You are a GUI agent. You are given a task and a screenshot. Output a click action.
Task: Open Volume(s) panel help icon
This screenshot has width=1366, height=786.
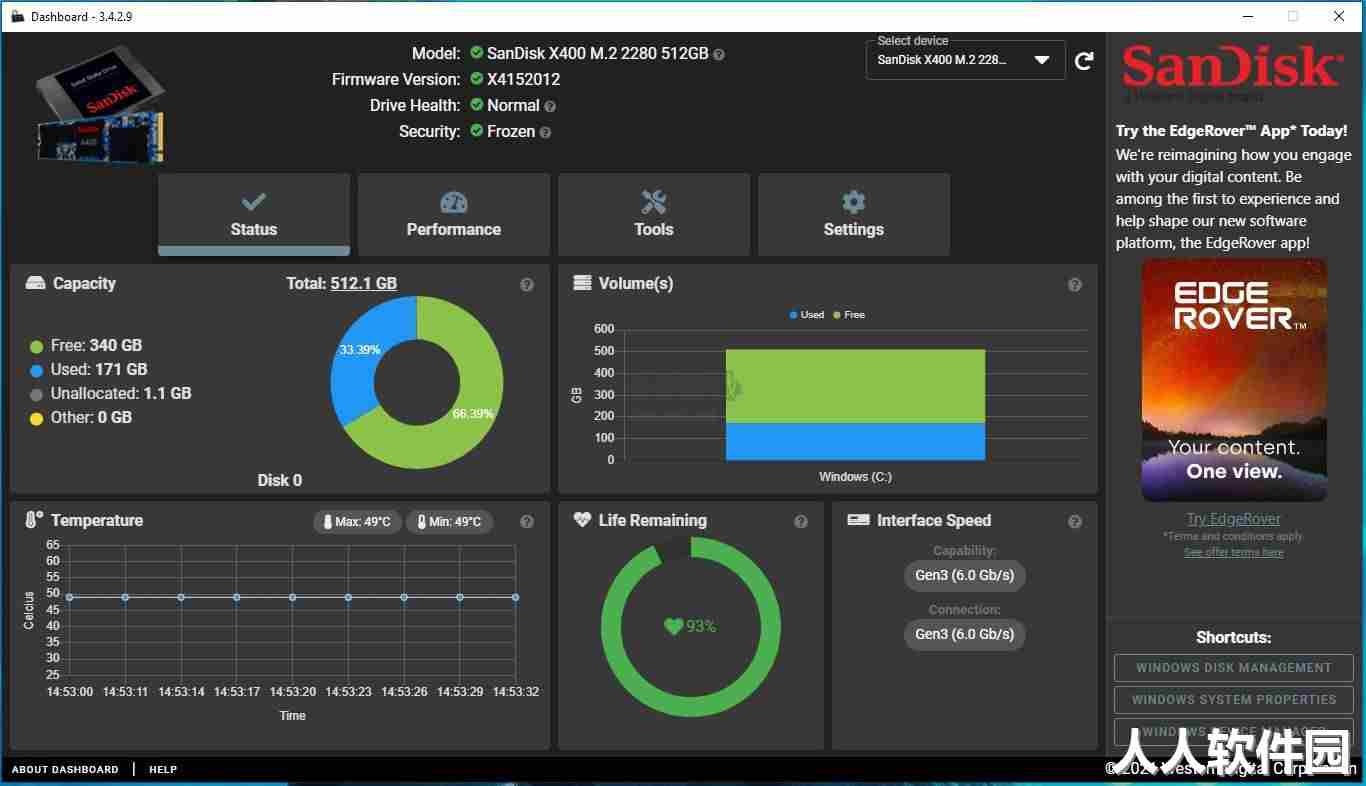tap(1075, 285)
